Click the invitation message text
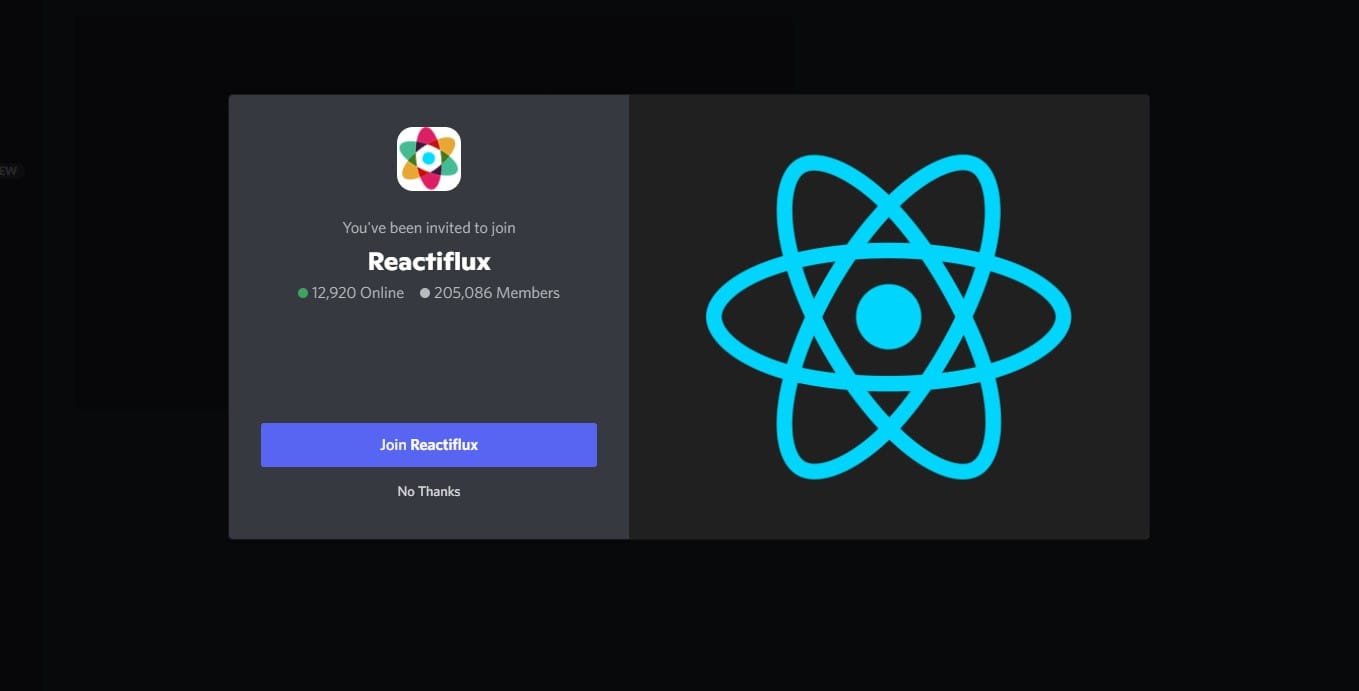 pyautogui.click(x=428, y=227)
